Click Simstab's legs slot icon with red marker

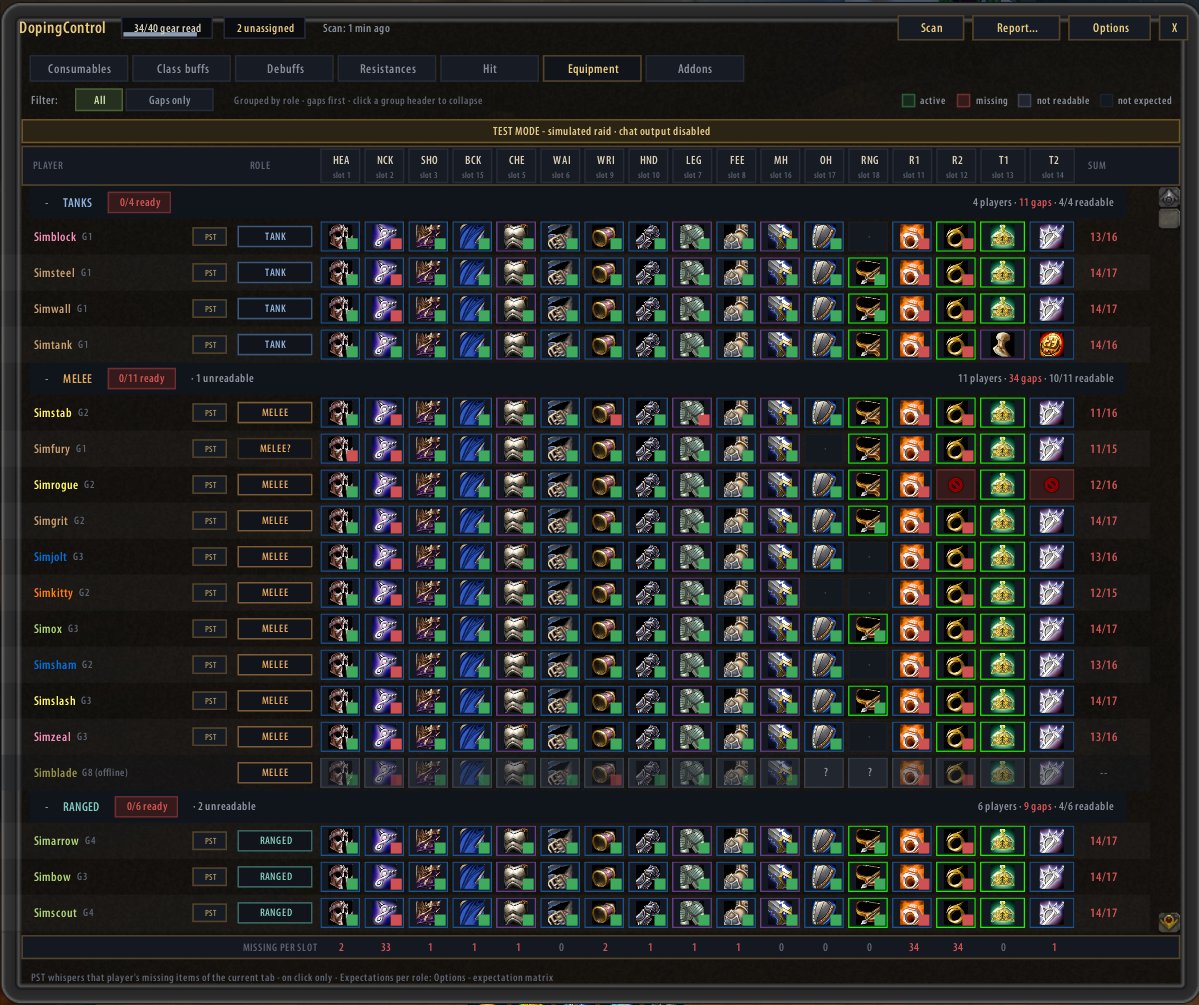pos(693,413)
